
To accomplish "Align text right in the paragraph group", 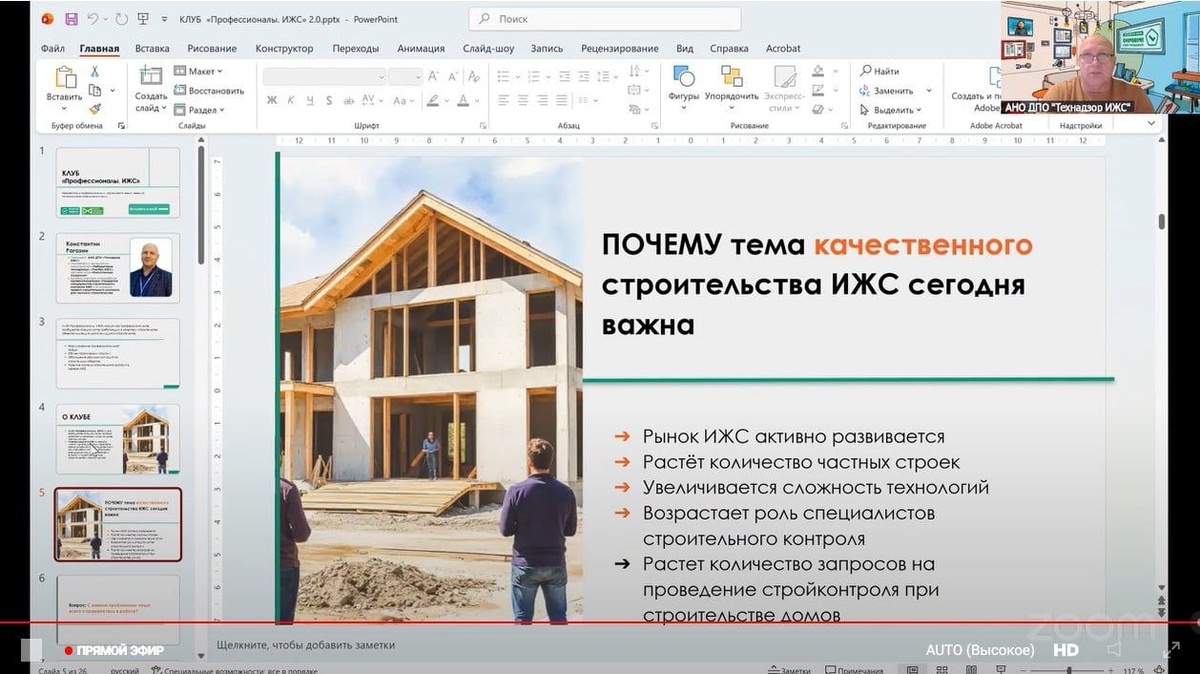I will coord(541,100).
